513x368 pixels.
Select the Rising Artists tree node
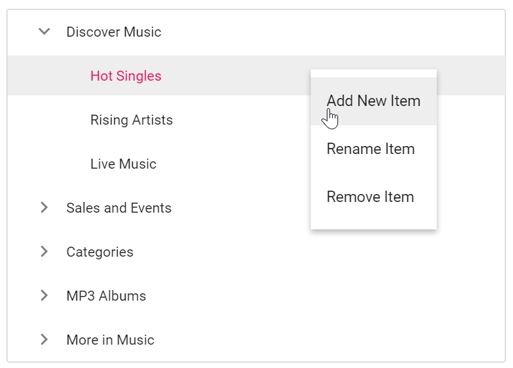pyautogui.click(x=131, y=120)
